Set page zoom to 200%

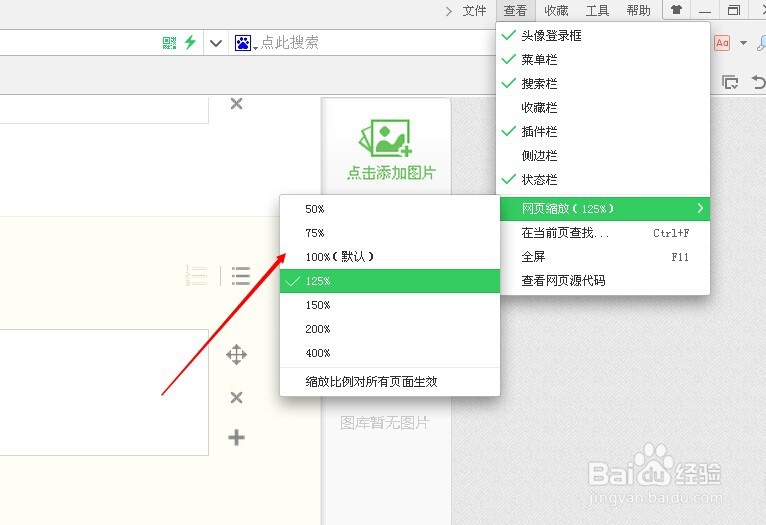pyautogui.click(x=390, y=329)
